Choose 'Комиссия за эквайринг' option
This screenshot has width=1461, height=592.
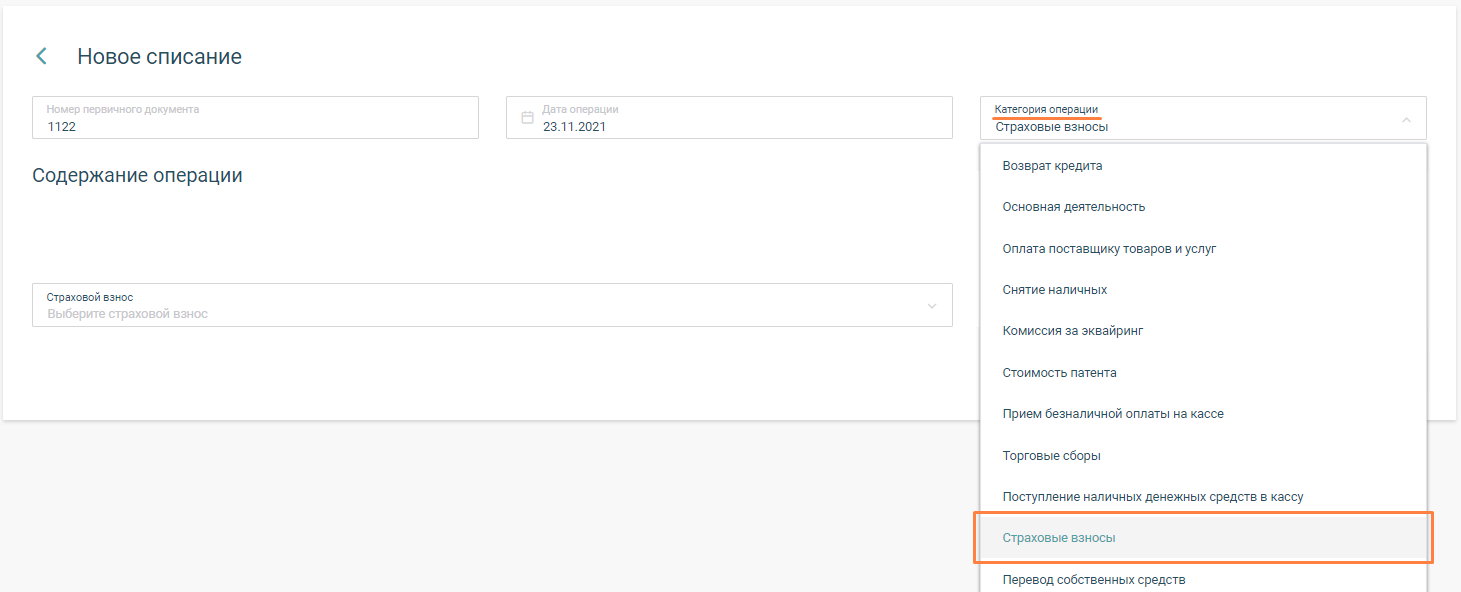click(1203, 331)
